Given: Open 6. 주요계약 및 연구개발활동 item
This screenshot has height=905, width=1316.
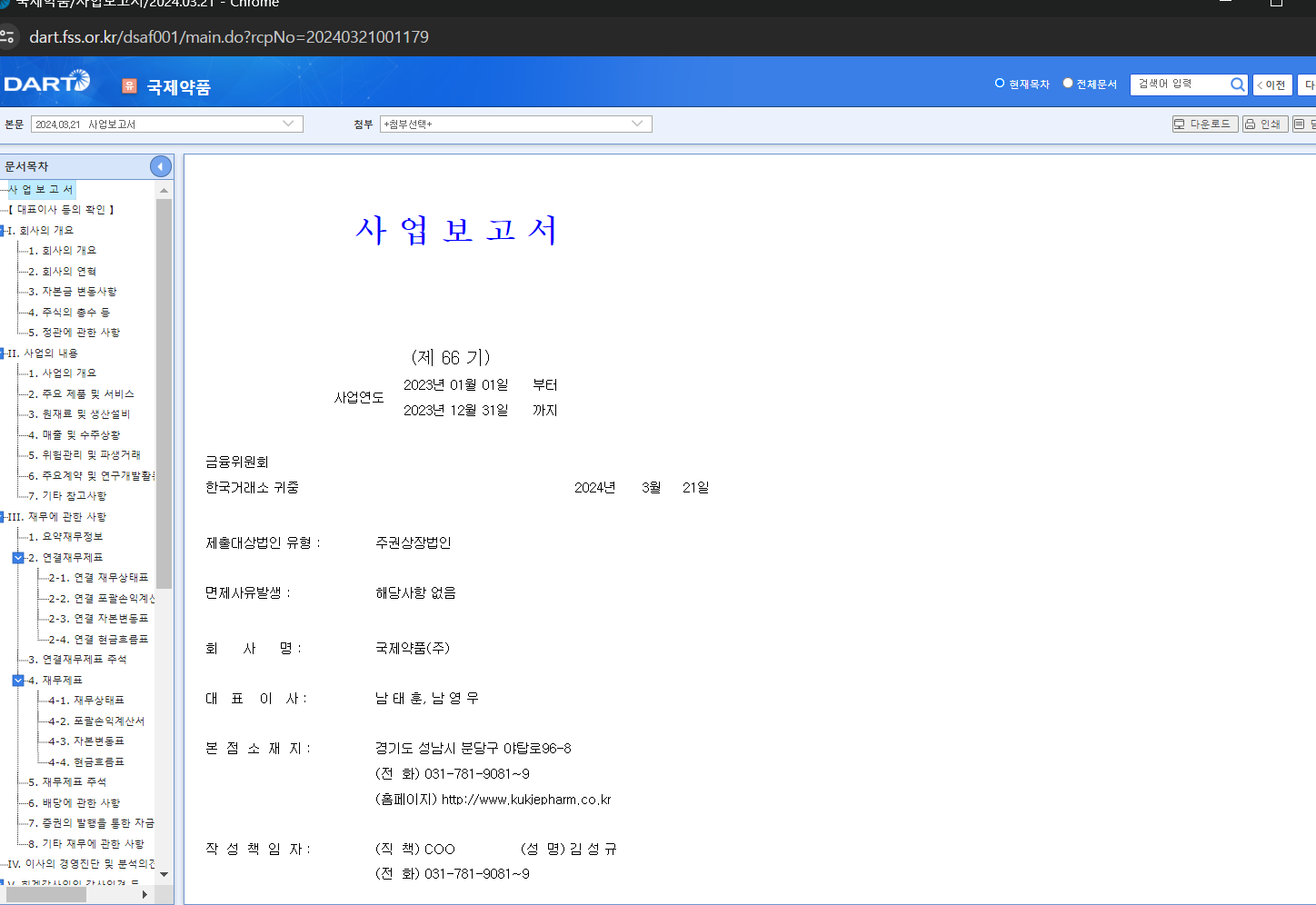Looking at the screenshot, I should tap(91, 476).
